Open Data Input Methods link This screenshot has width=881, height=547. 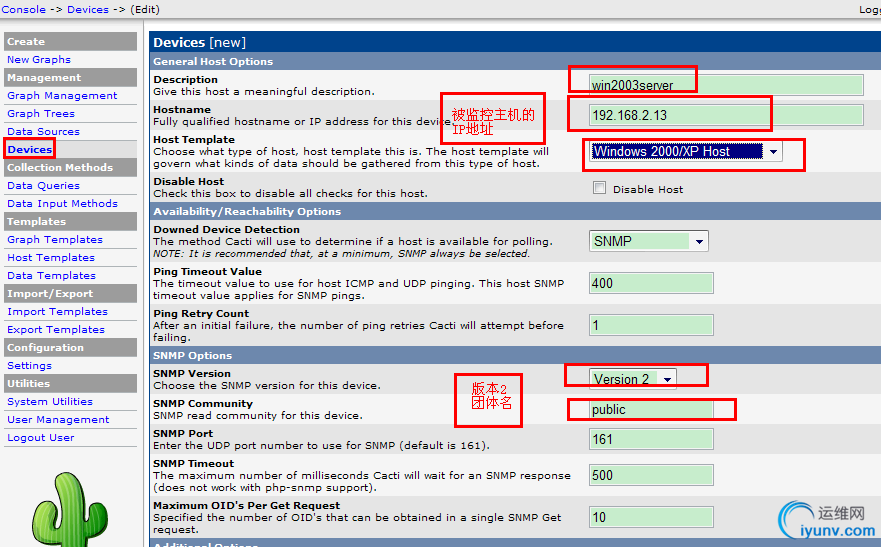coord(62,203)
